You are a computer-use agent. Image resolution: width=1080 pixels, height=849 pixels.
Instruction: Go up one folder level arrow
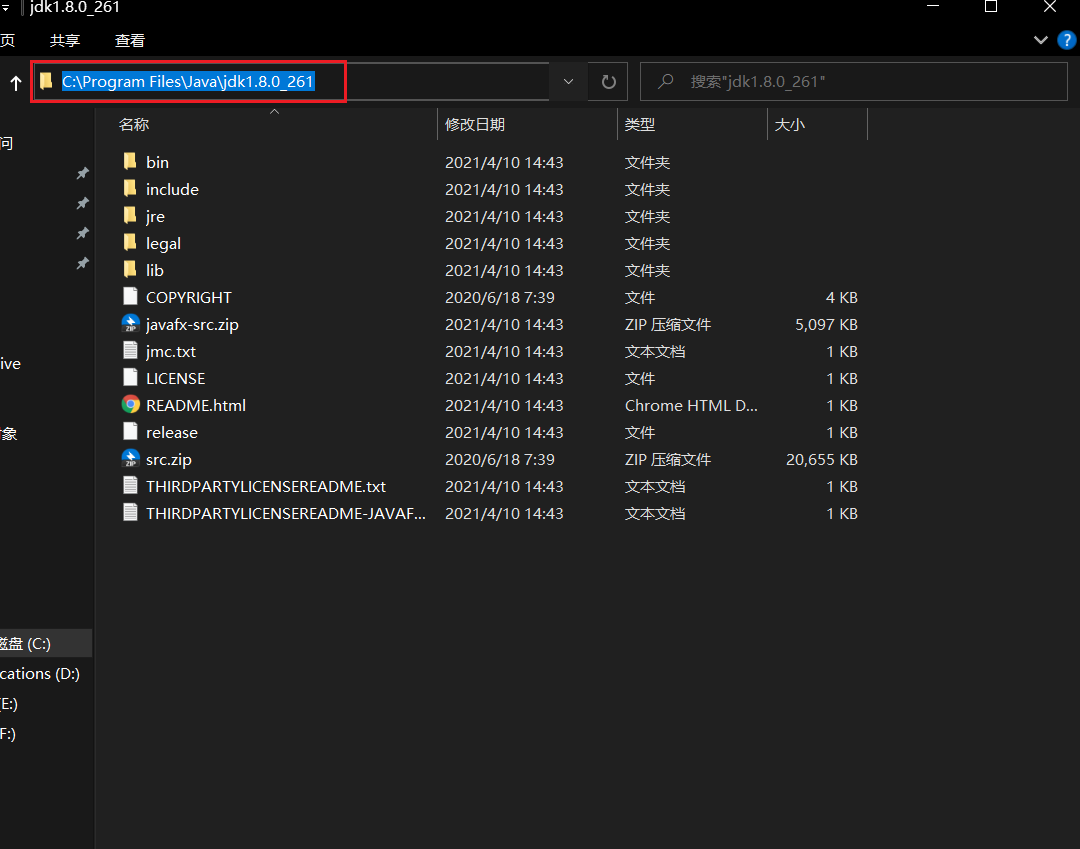16,83
